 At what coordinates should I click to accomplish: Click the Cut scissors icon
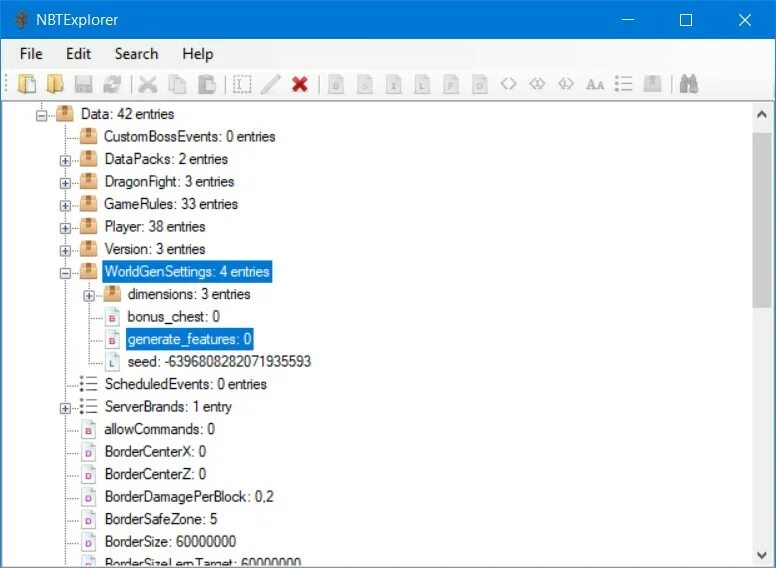pyautogui.click(x=148, y=84)
